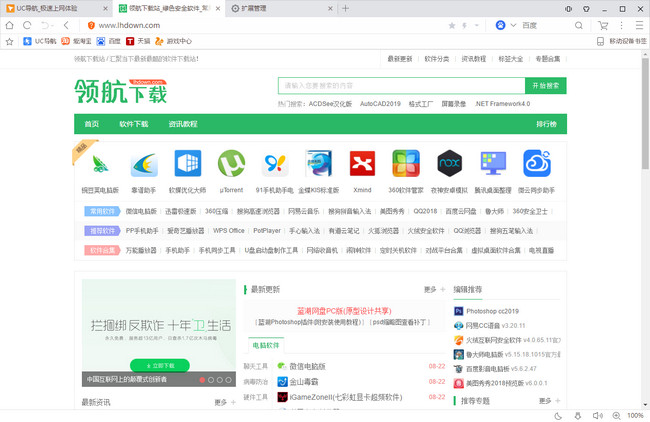Open dropdown arrow beside lightning icon in address bar
The height and width of the screenshot is (422, 650).
tap(477, 26)
